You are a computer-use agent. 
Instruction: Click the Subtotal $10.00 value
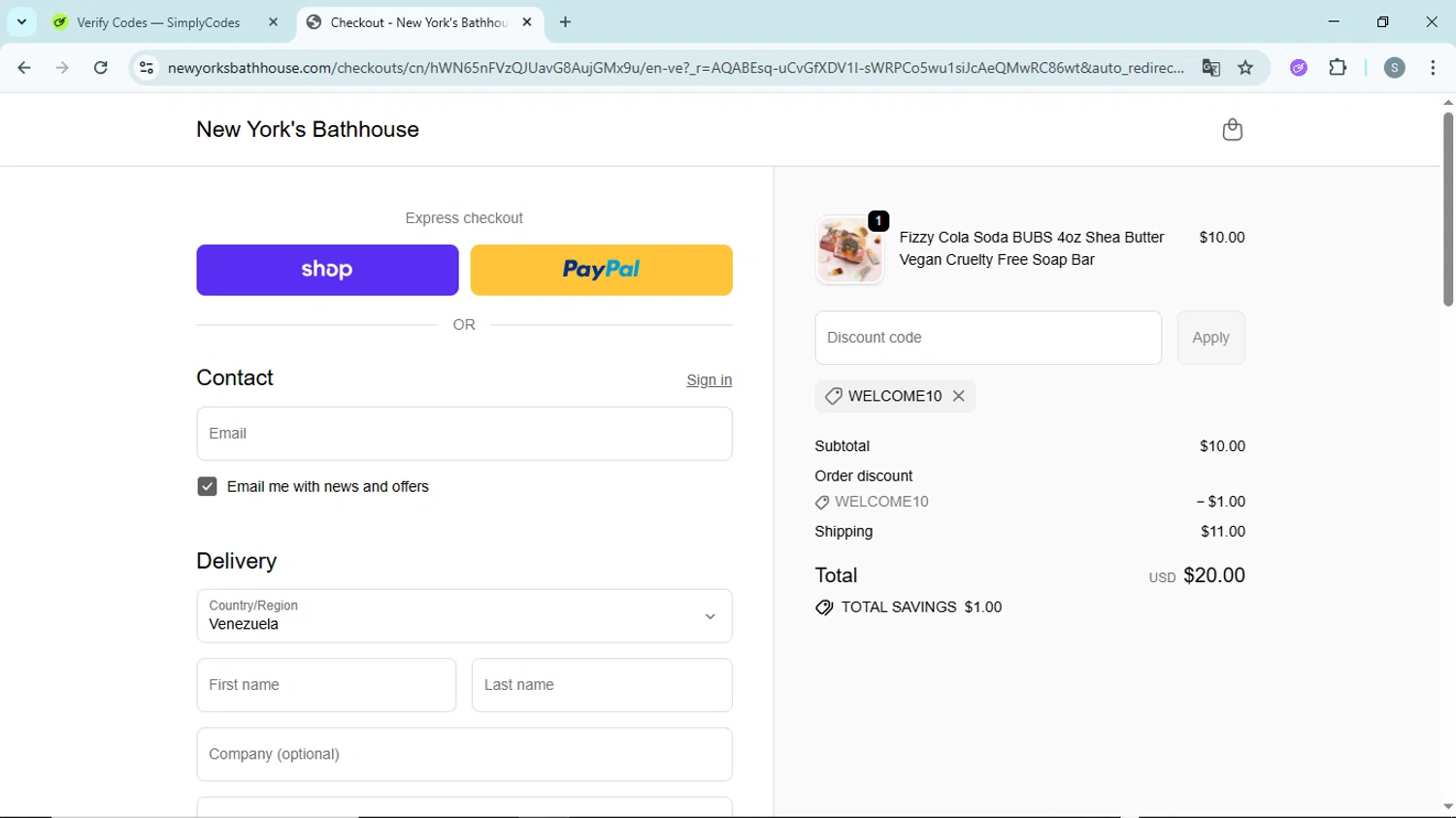(x=1222, y=446)
